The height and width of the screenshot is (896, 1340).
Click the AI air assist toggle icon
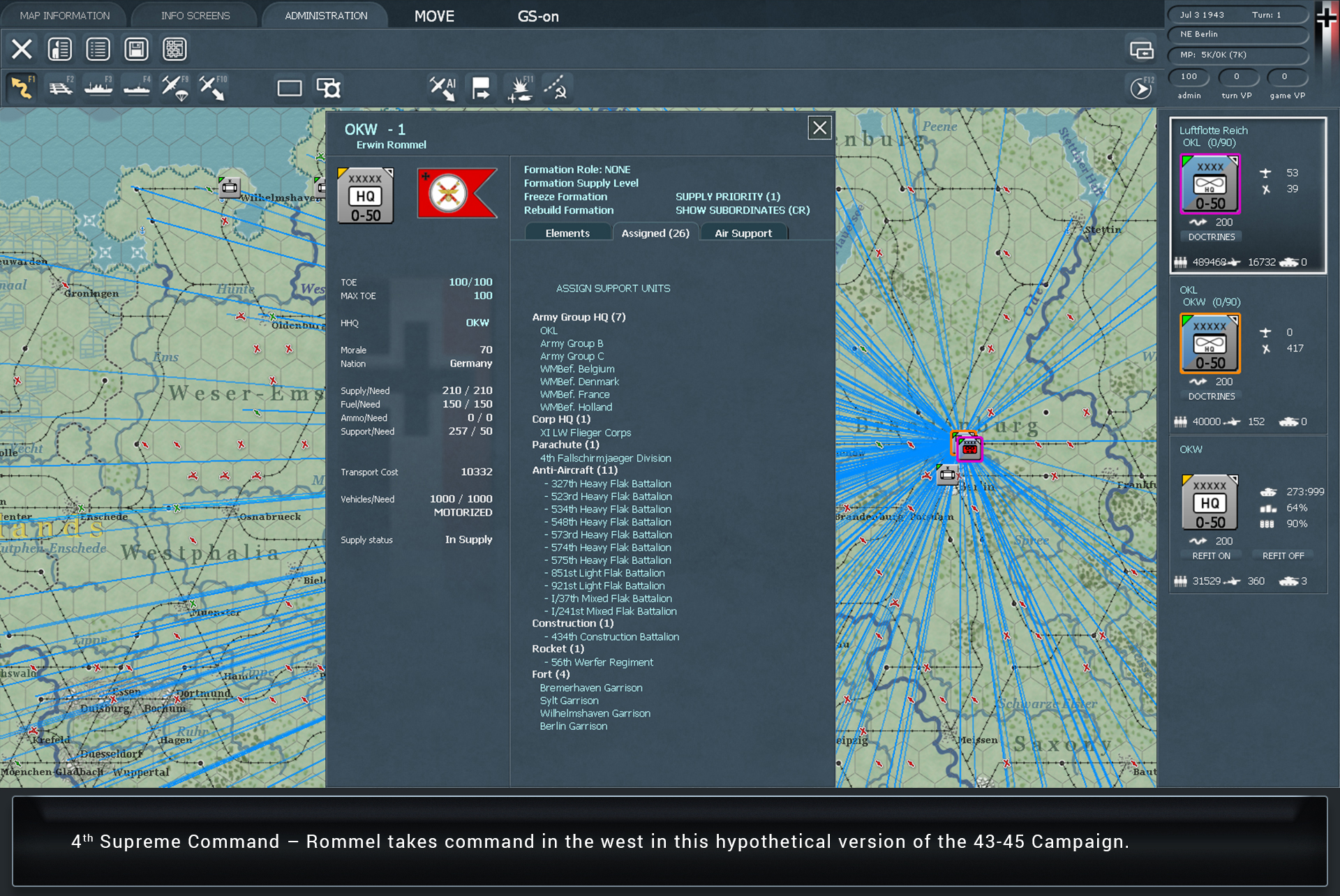click(442, 87)
